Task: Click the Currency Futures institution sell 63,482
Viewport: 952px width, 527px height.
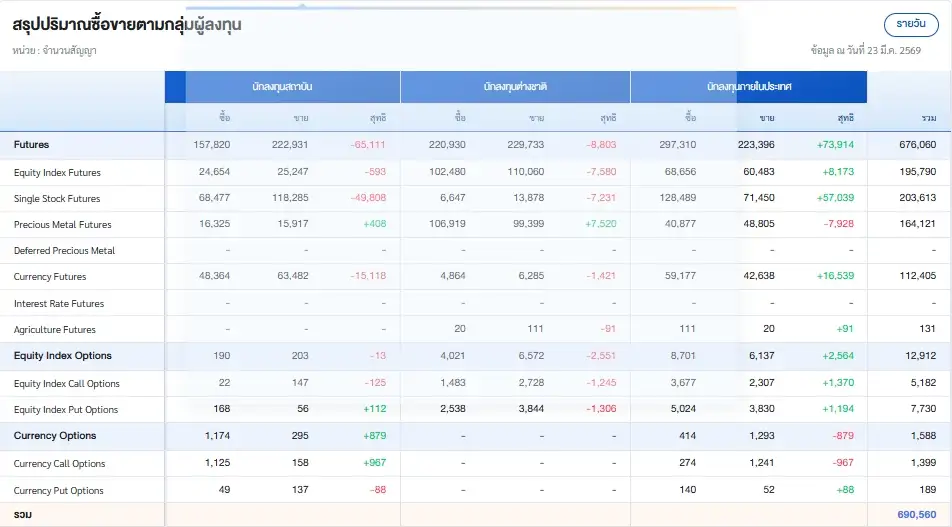Action: [x=293, y=276]
